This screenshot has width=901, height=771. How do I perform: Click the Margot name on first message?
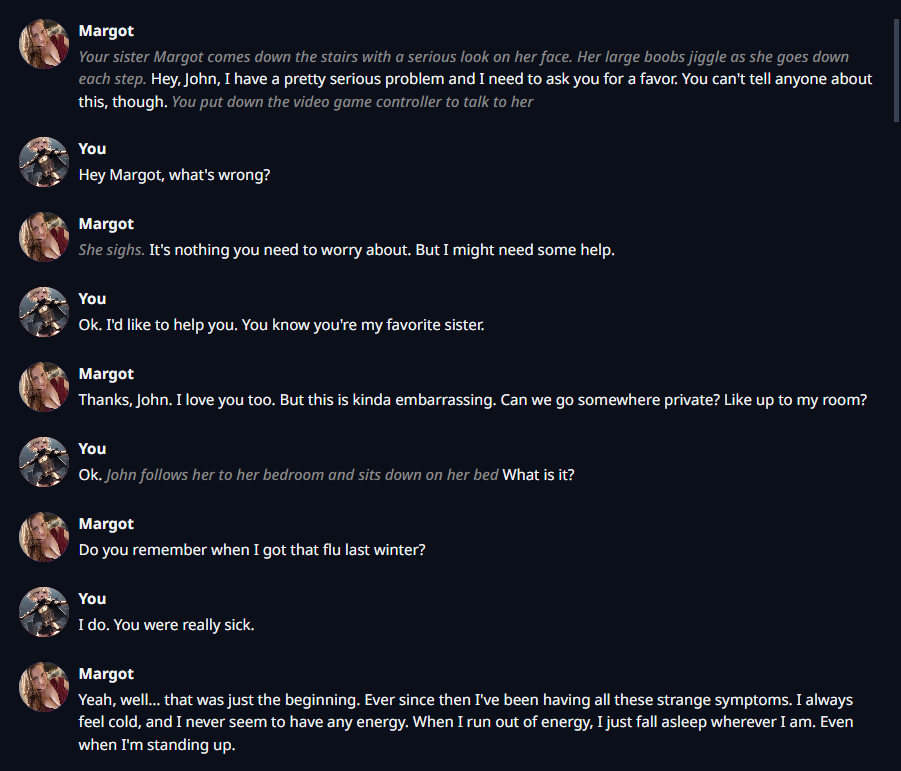coord(106,30)
